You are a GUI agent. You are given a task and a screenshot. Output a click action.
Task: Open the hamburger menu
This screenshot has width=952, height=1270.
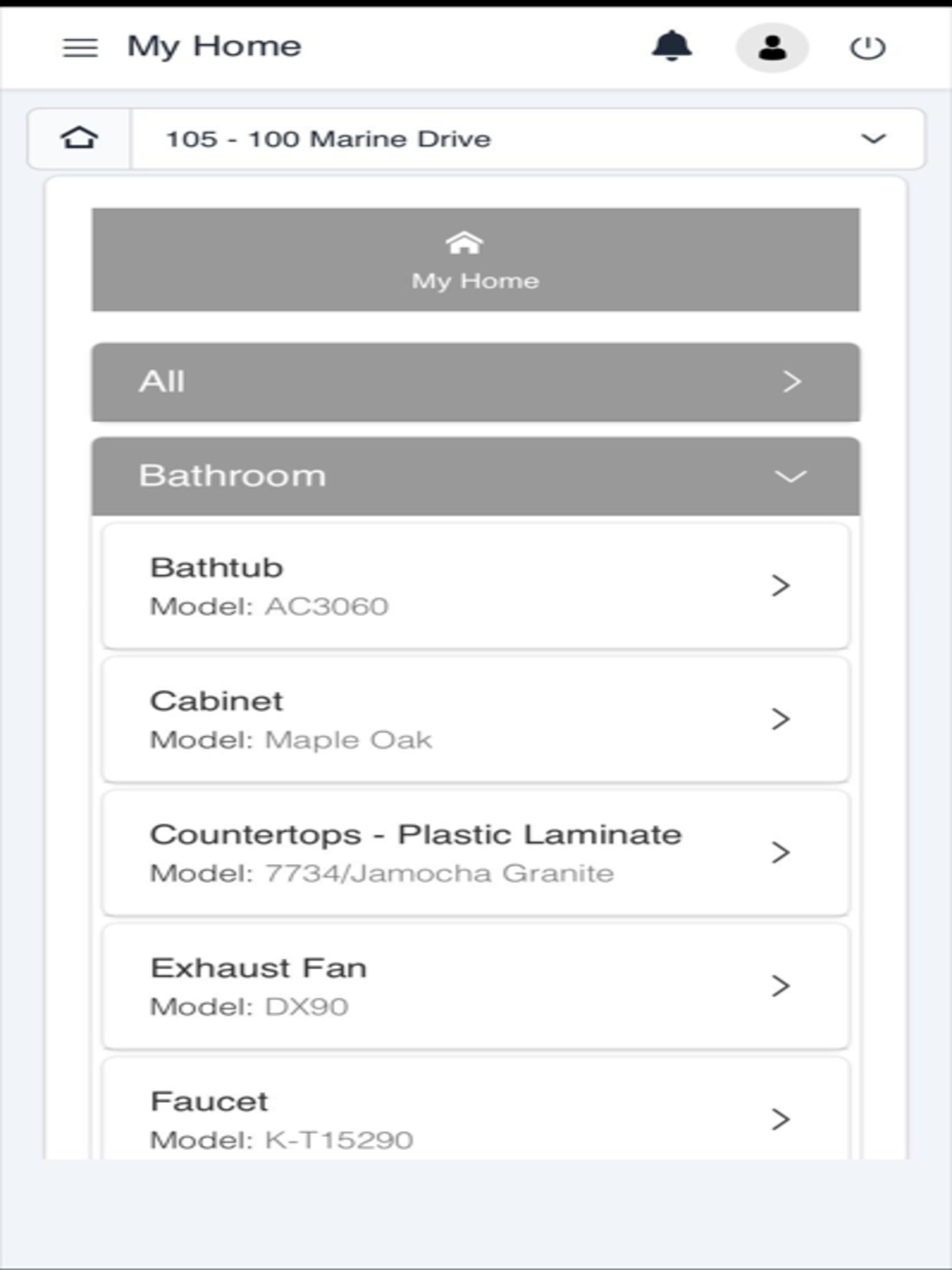pyautogui.click(x=80, y=48)
